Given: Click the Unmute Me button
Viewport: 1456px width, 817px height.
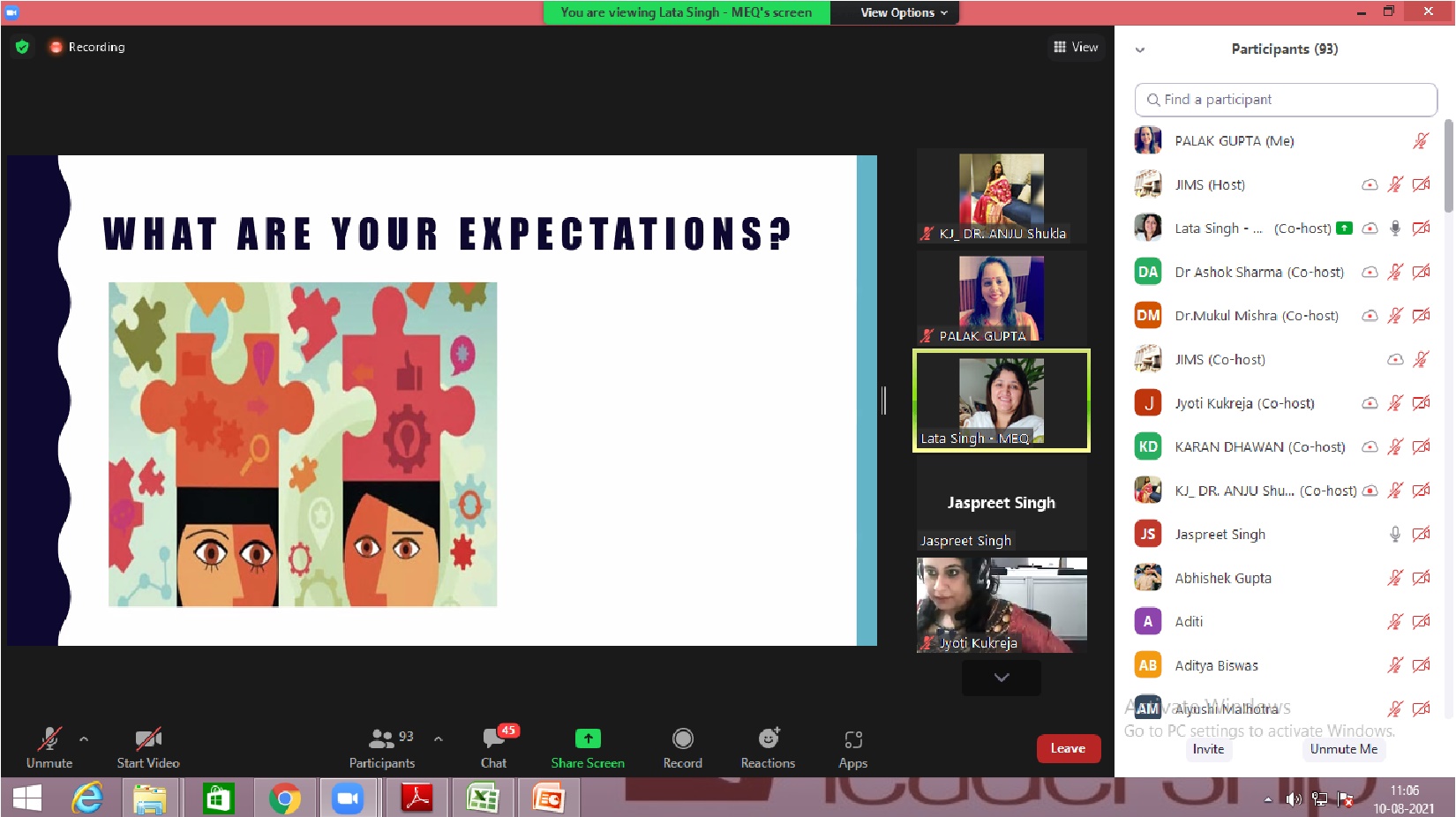Looking at the screenshot, I should 1343,749.
